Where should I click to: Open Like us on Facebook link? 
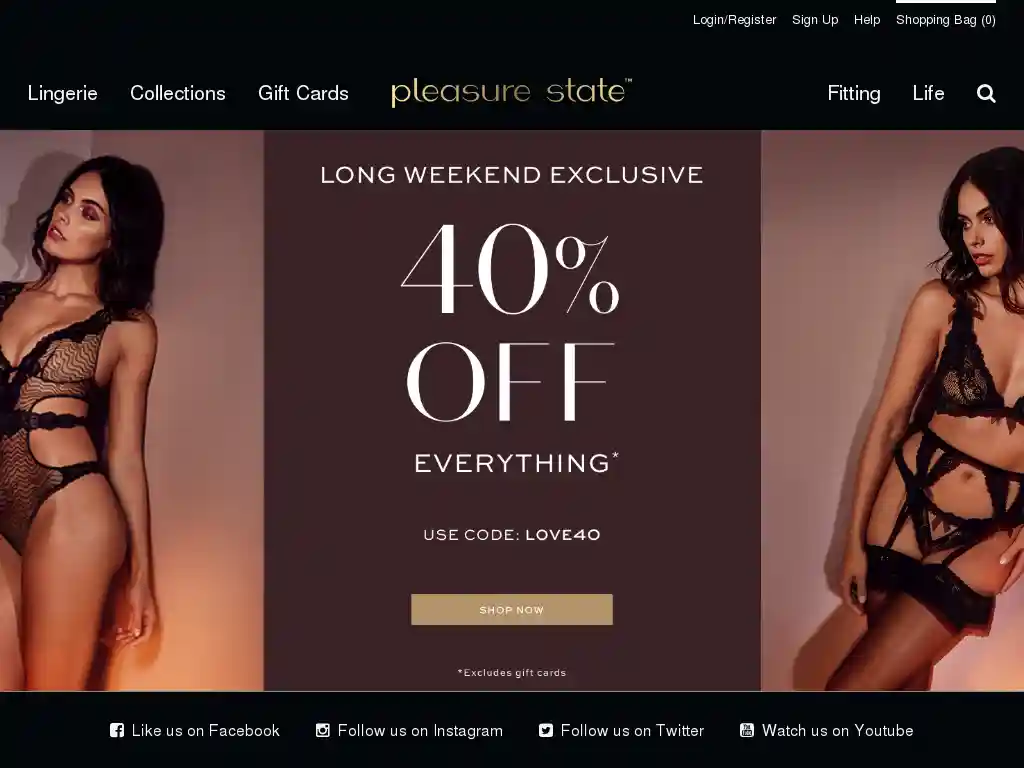pos(195,730)
